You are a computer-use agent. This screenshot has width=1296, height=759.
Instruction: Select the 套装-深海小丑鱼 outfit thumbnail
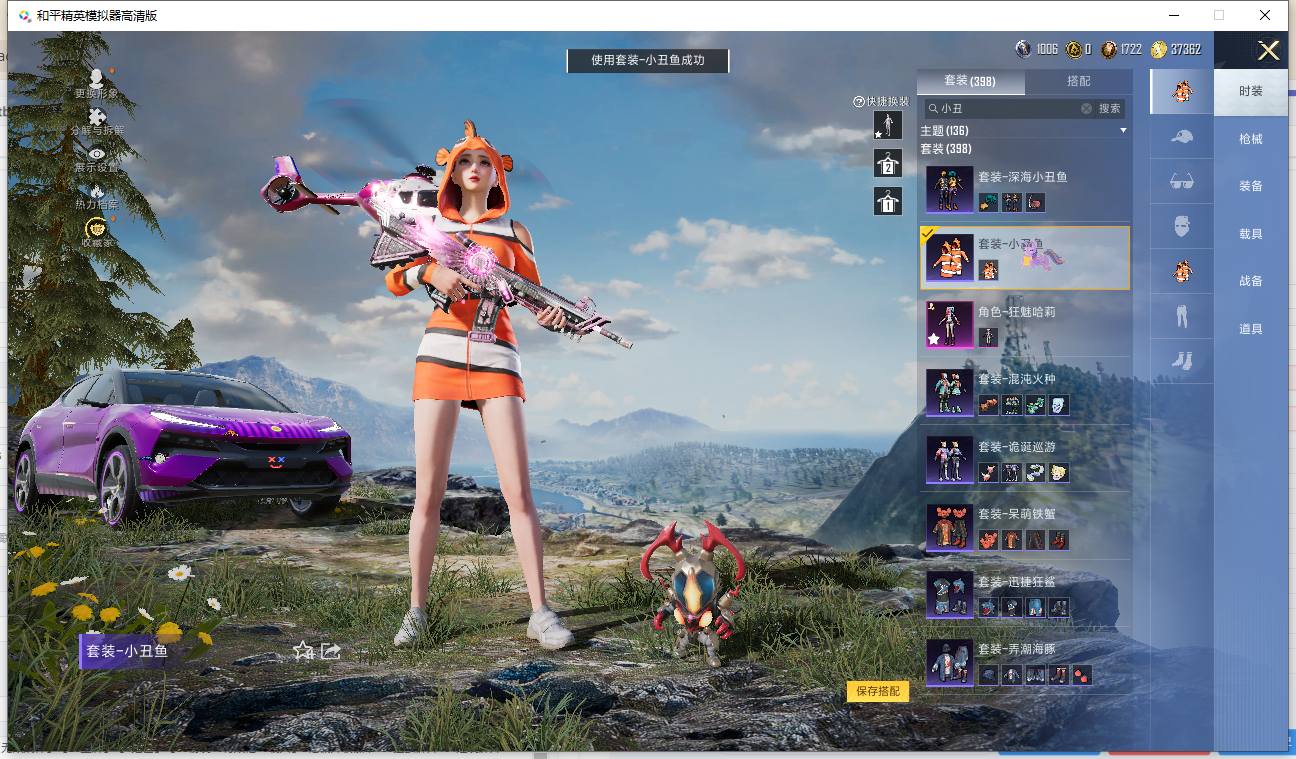click(950, 190)
